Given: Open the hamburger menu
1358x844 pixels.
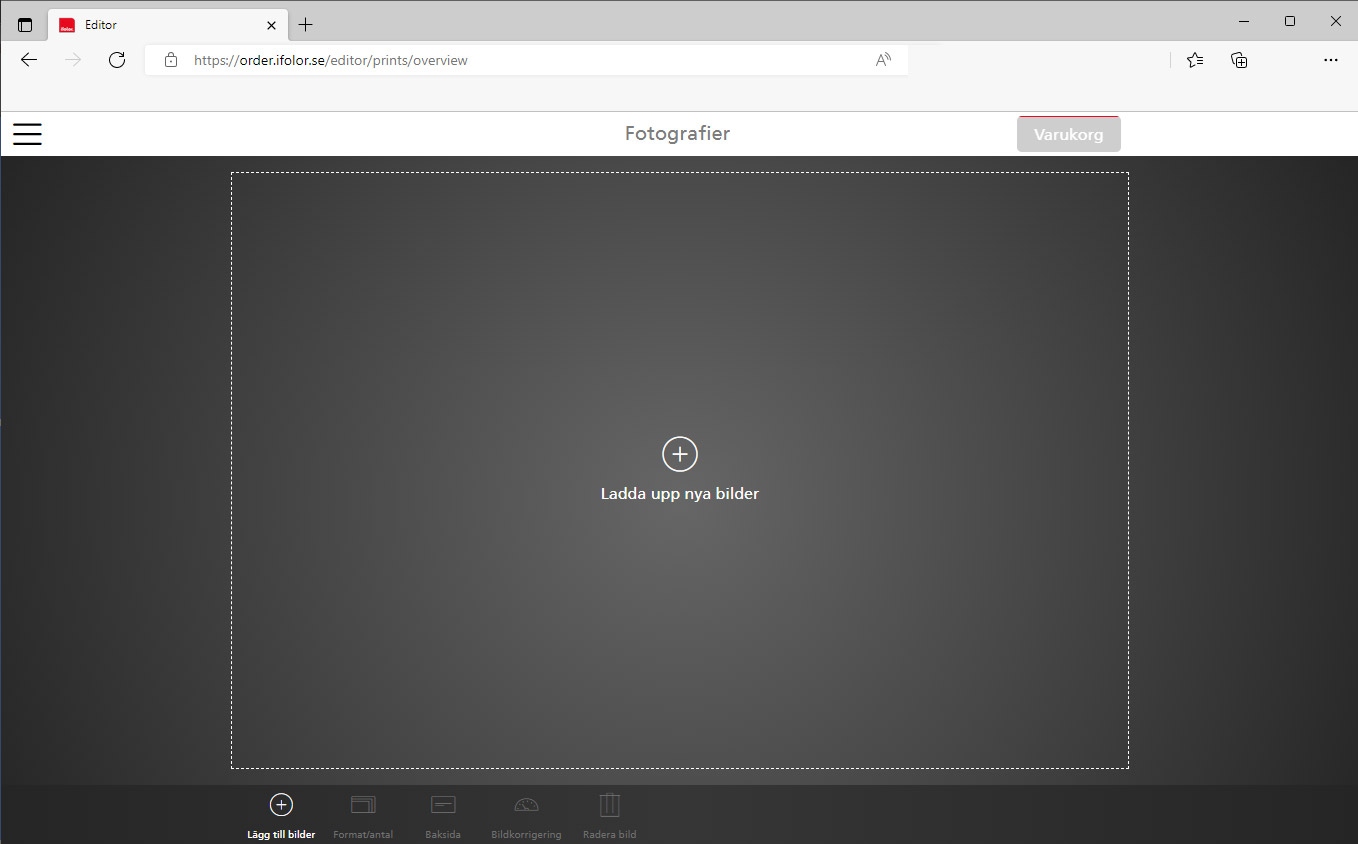Looking at the screenshot, I should 27,134.
